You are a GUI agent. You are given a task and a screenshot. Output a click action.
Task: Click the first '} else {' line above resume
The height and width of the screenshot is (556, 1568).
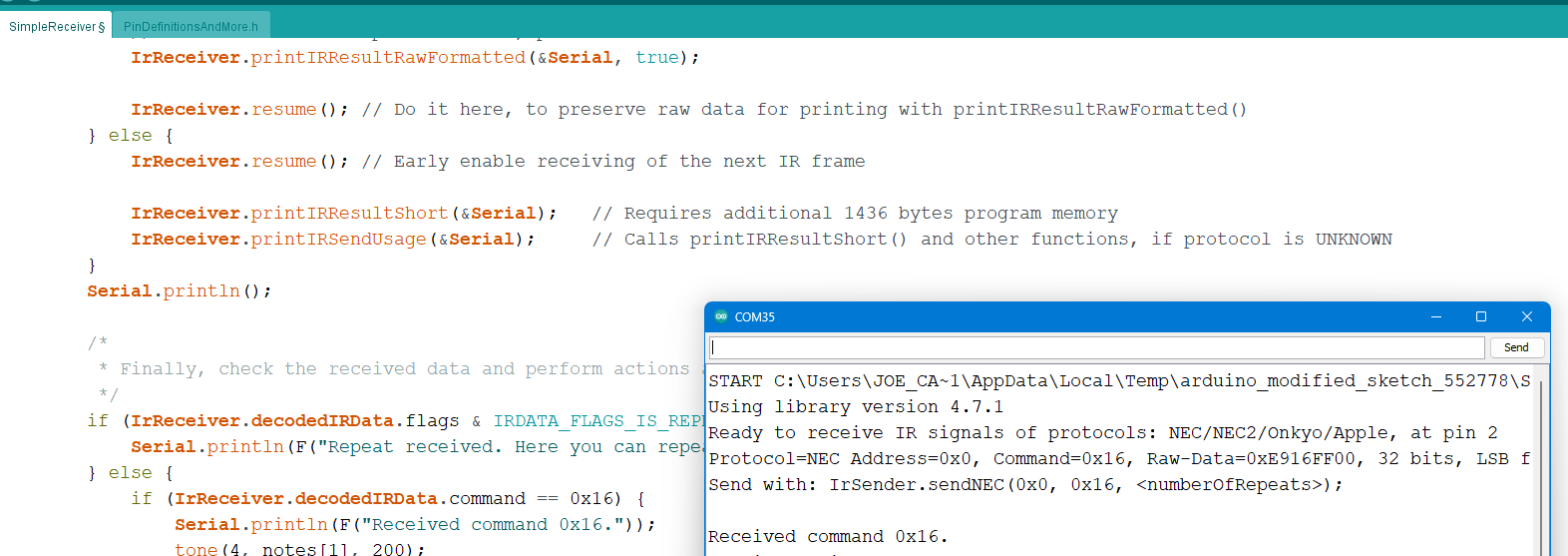pos(130,135)
